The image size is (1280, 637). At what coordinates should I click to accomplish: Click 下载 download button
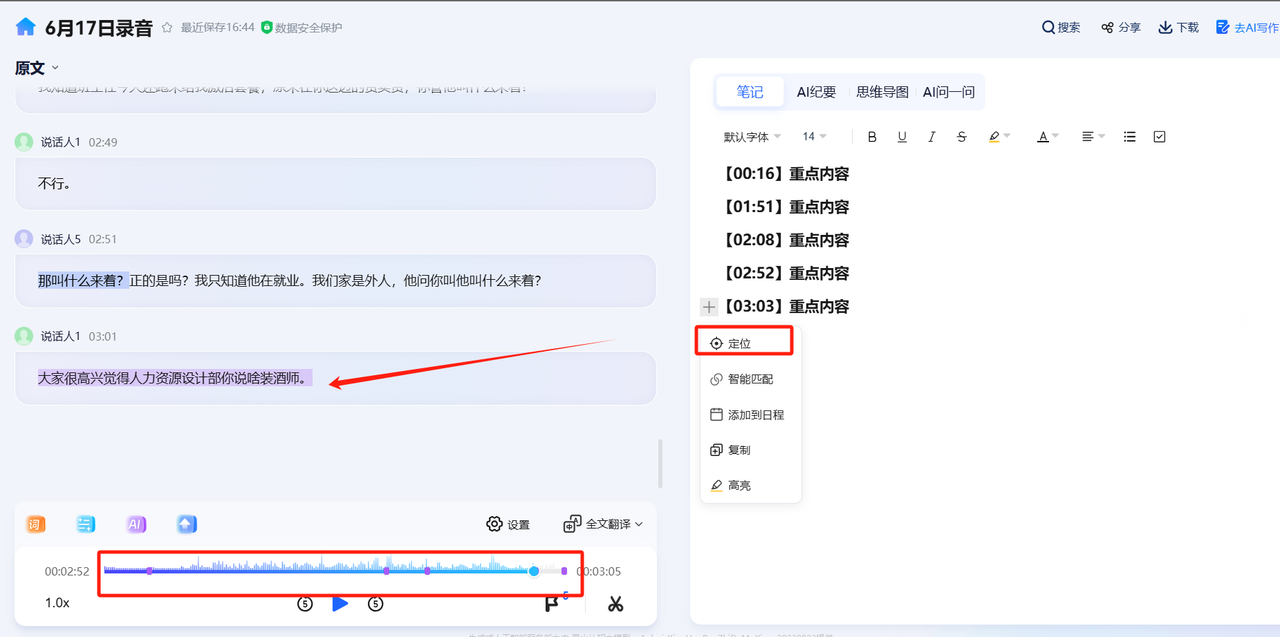click(x=1178, y=28)
